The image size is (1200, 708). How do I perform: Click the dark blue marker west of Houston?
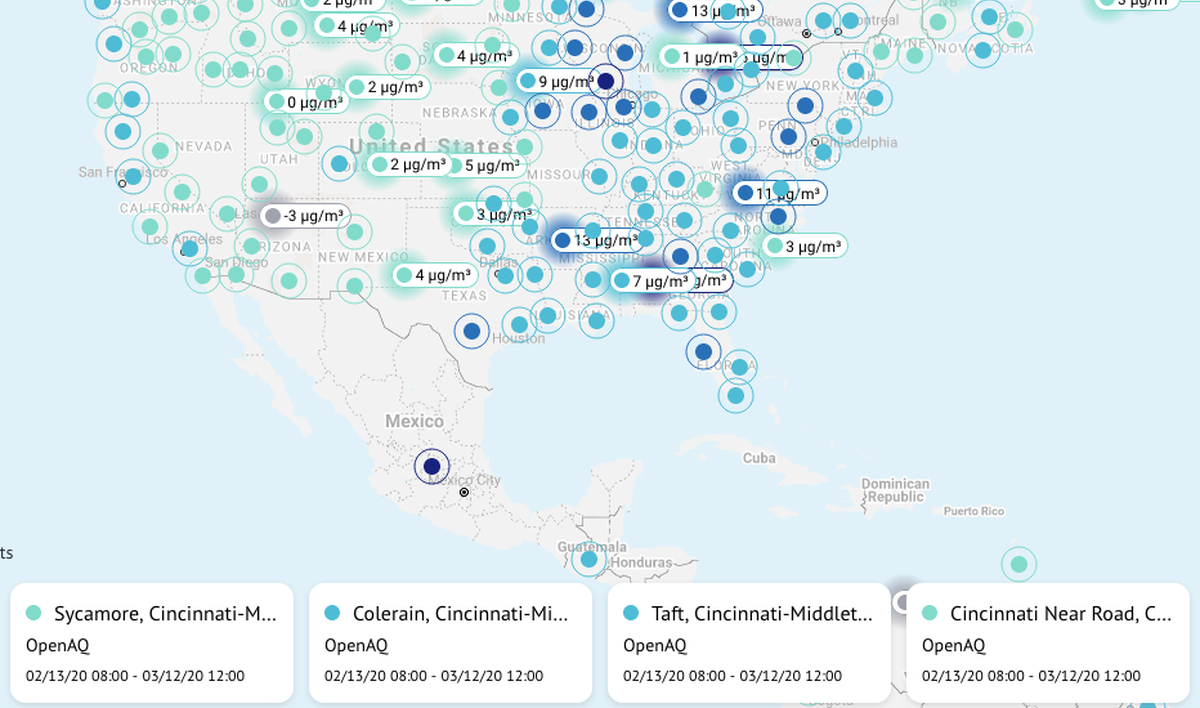point(472,330)
